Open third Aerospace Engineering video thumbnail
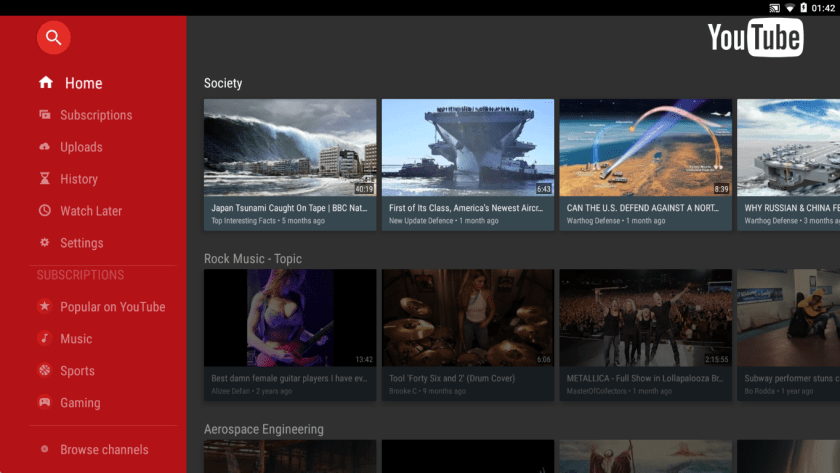Screen dimensions: 840x473 646,456
